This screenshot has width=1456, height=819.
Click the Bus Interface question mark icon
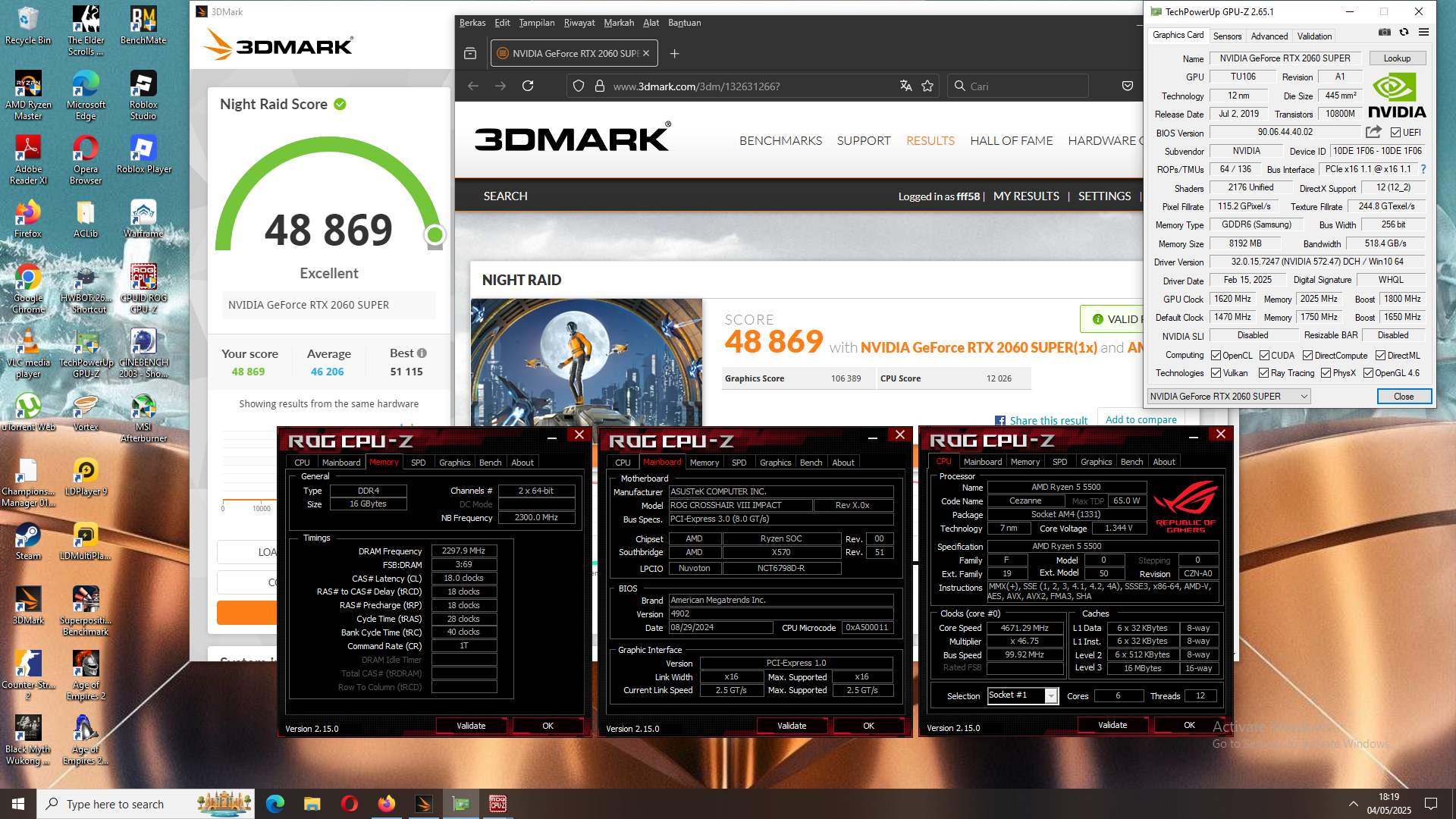tap(1423, 169)
